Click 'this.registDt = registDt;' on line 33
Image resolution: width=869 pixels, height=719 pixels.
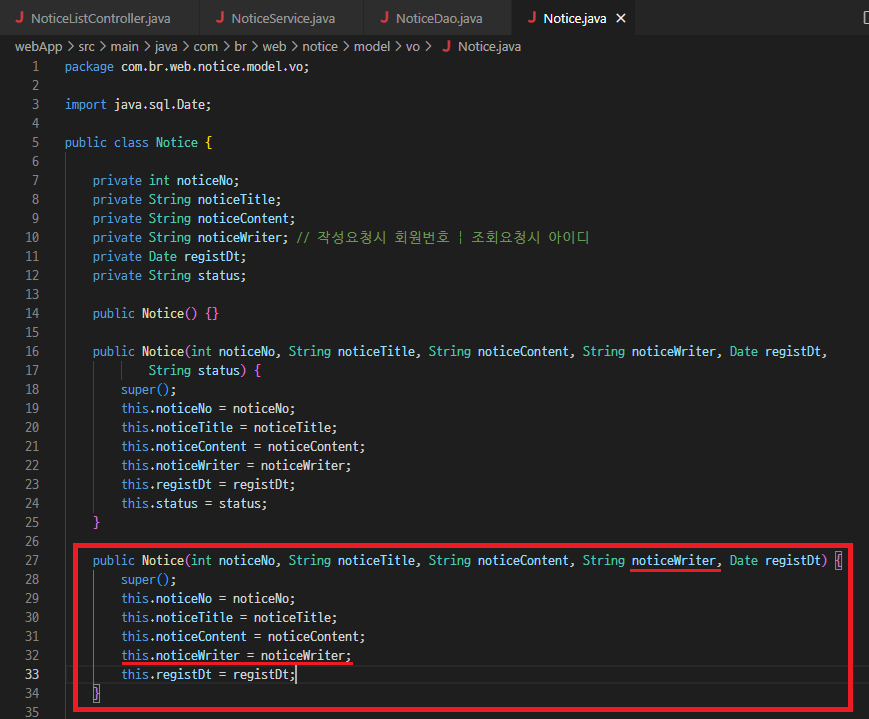point(208,675)
